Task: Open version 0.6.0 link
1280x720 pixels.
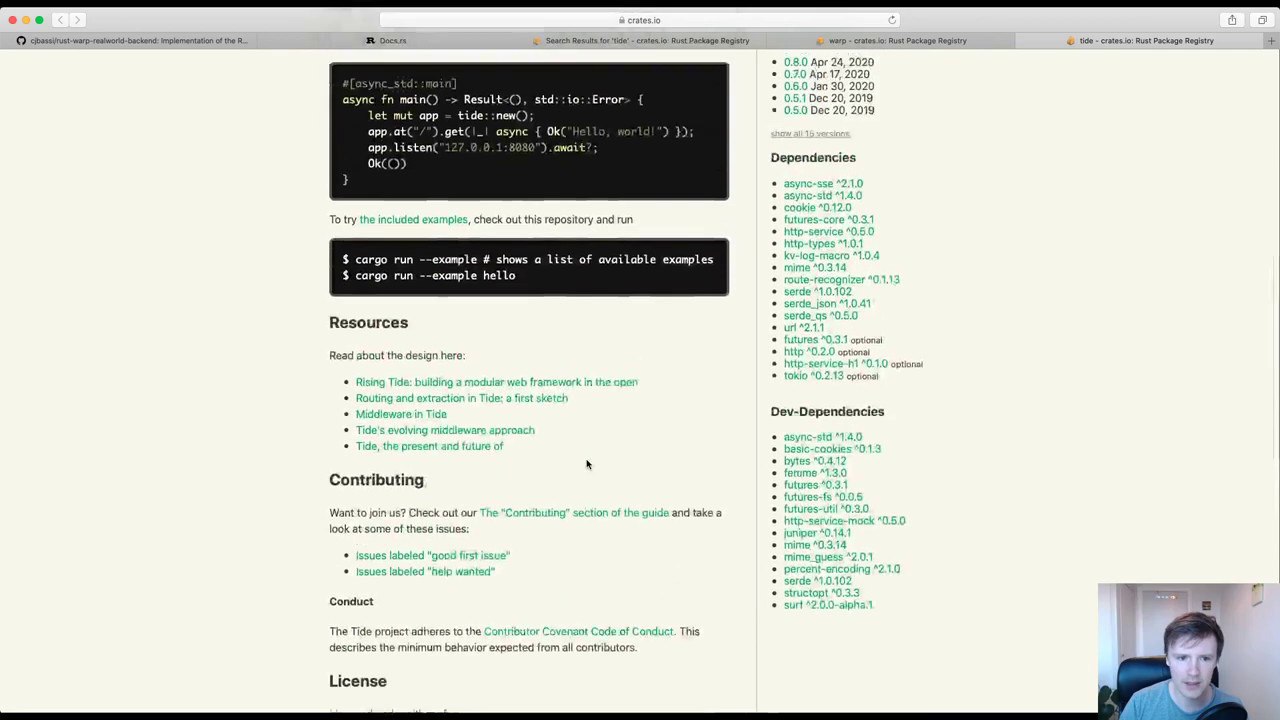Action: pos(795,86)
